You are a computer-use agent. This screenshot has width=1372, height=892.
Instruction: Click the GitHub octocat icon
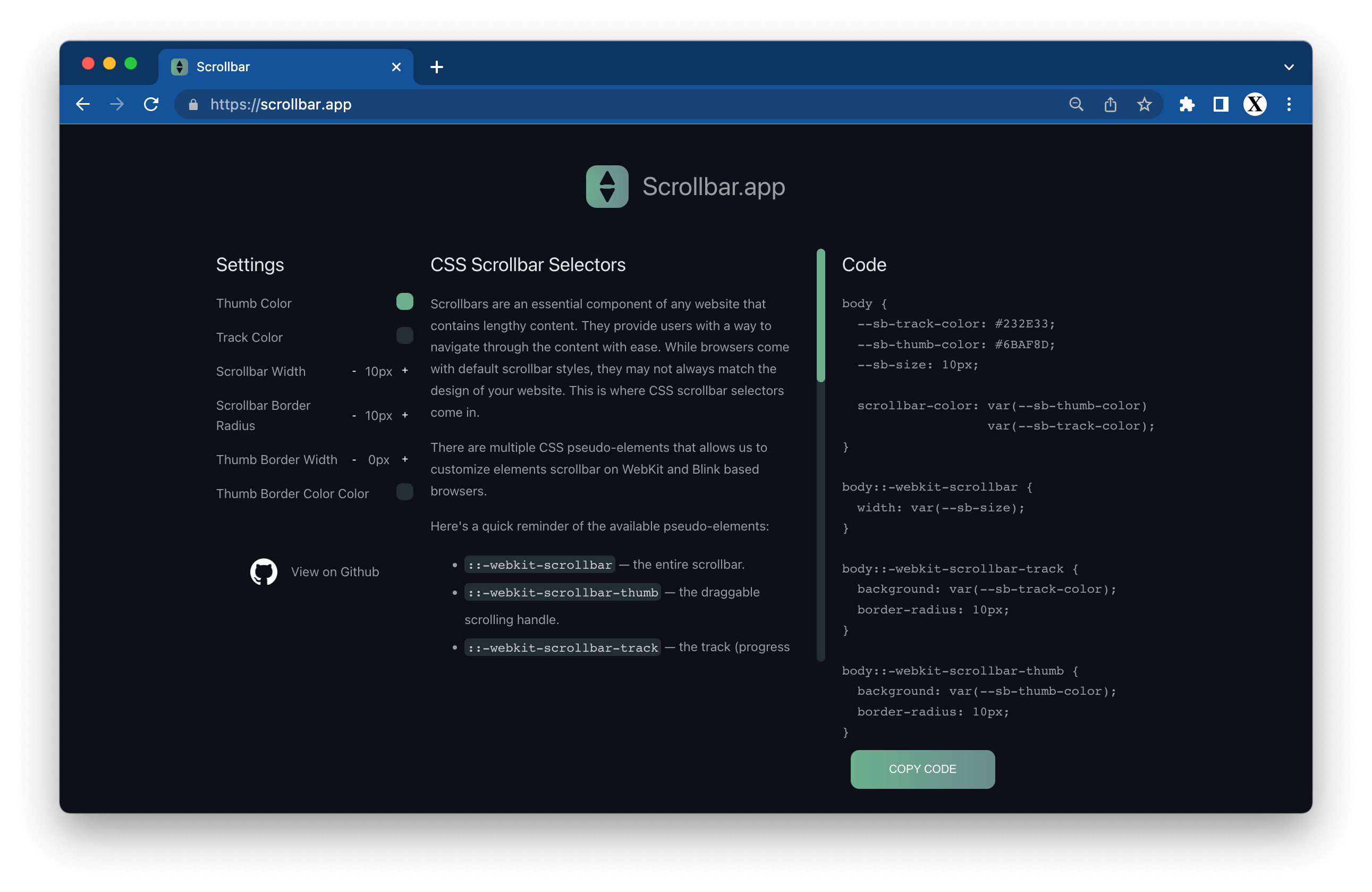tap(264, 571)
